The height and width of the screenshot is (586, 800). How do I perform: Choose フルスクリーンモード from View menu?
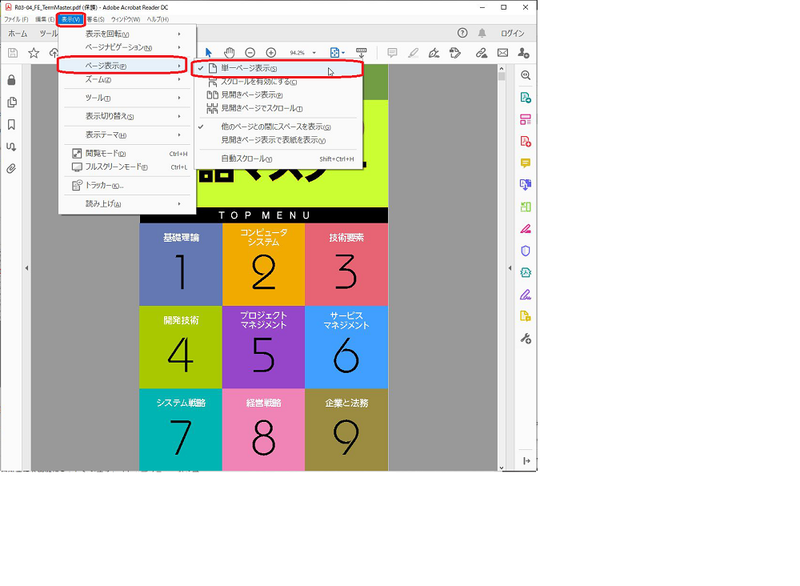tap(127, 167)
